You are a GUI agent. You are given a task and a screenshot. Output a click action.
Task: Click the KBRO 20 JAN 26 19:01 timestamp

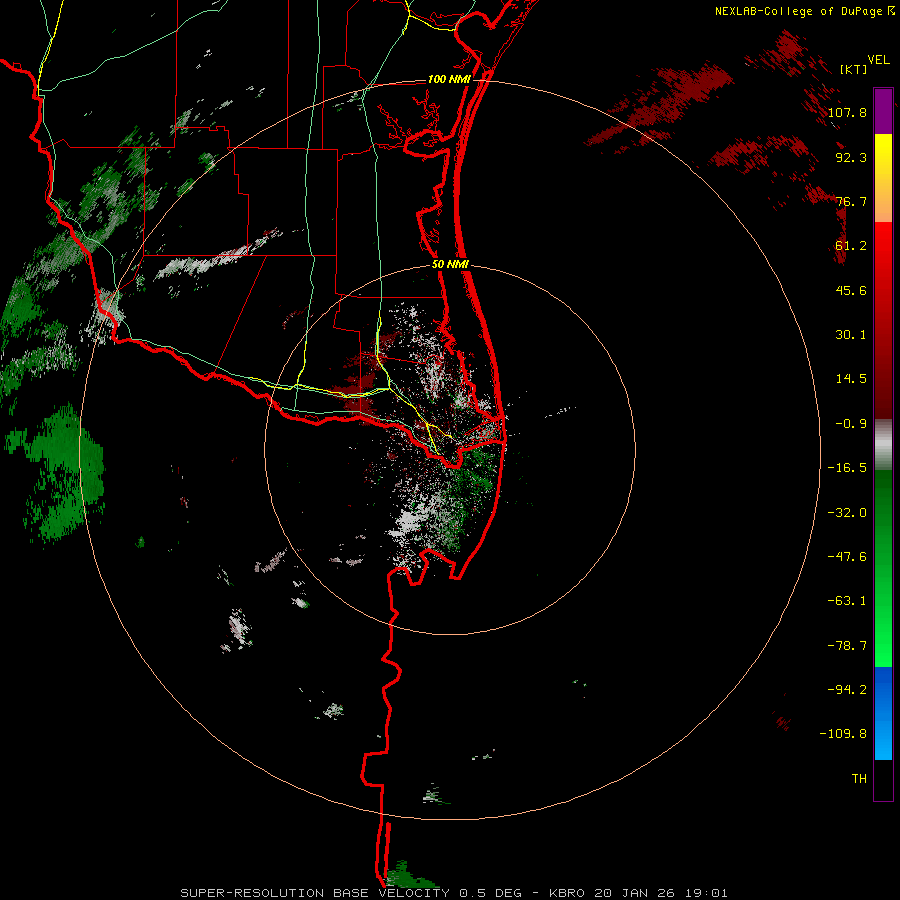pos(638,893)
